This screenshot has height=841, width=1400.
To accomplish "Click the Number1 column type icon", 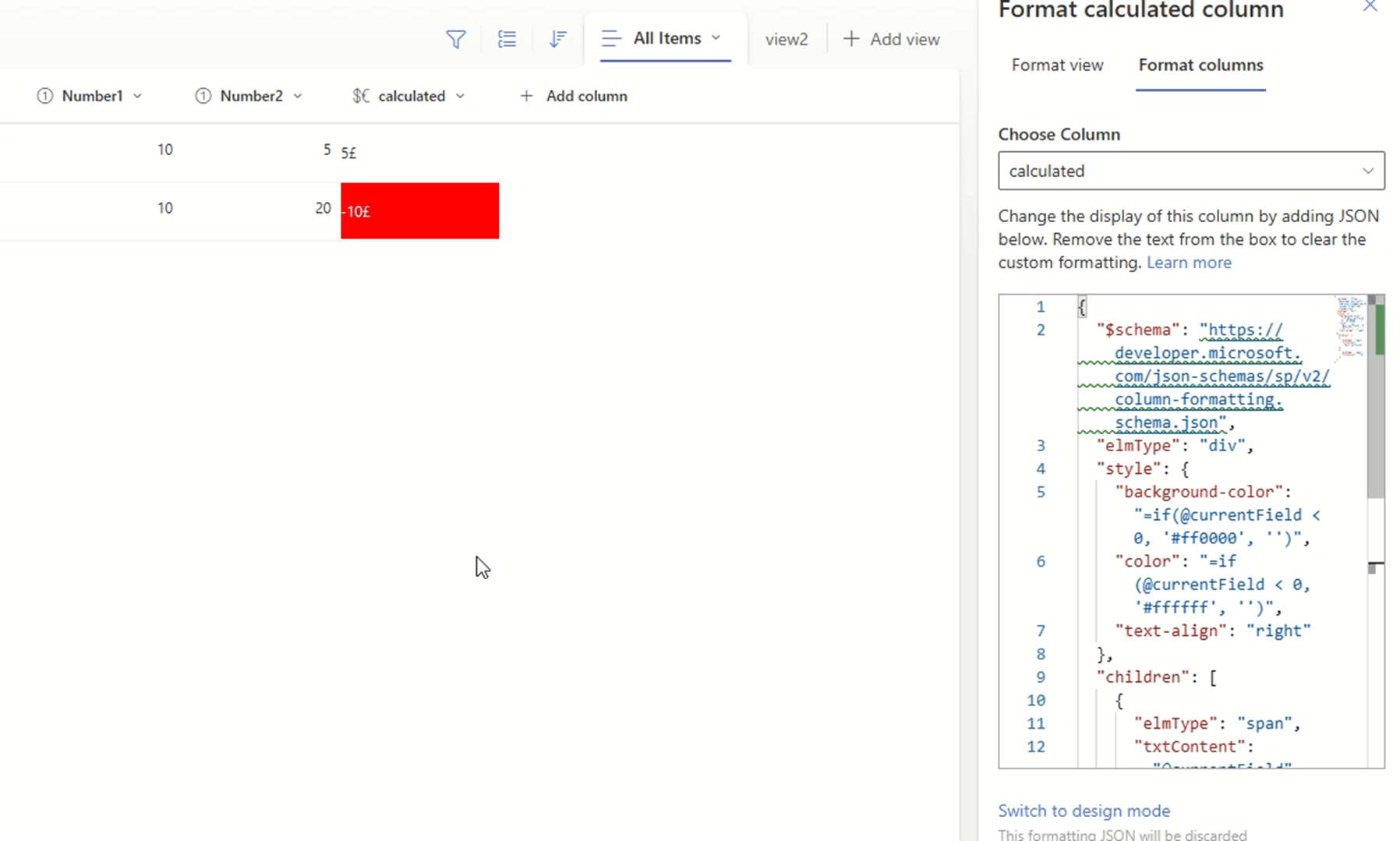I will tap(45, 96).
